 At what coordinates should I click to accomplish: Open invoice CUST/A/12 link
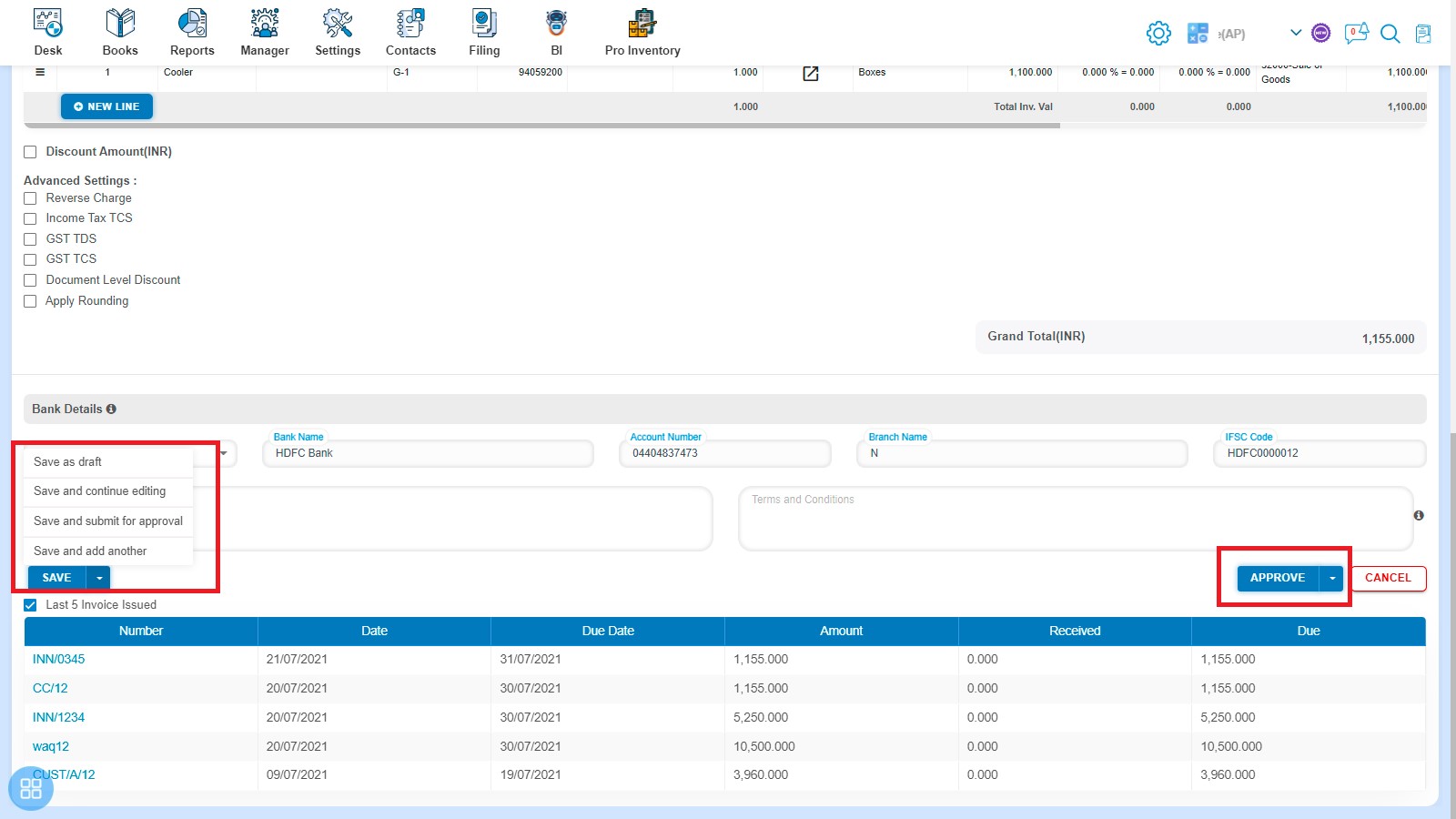click(64, 775)
